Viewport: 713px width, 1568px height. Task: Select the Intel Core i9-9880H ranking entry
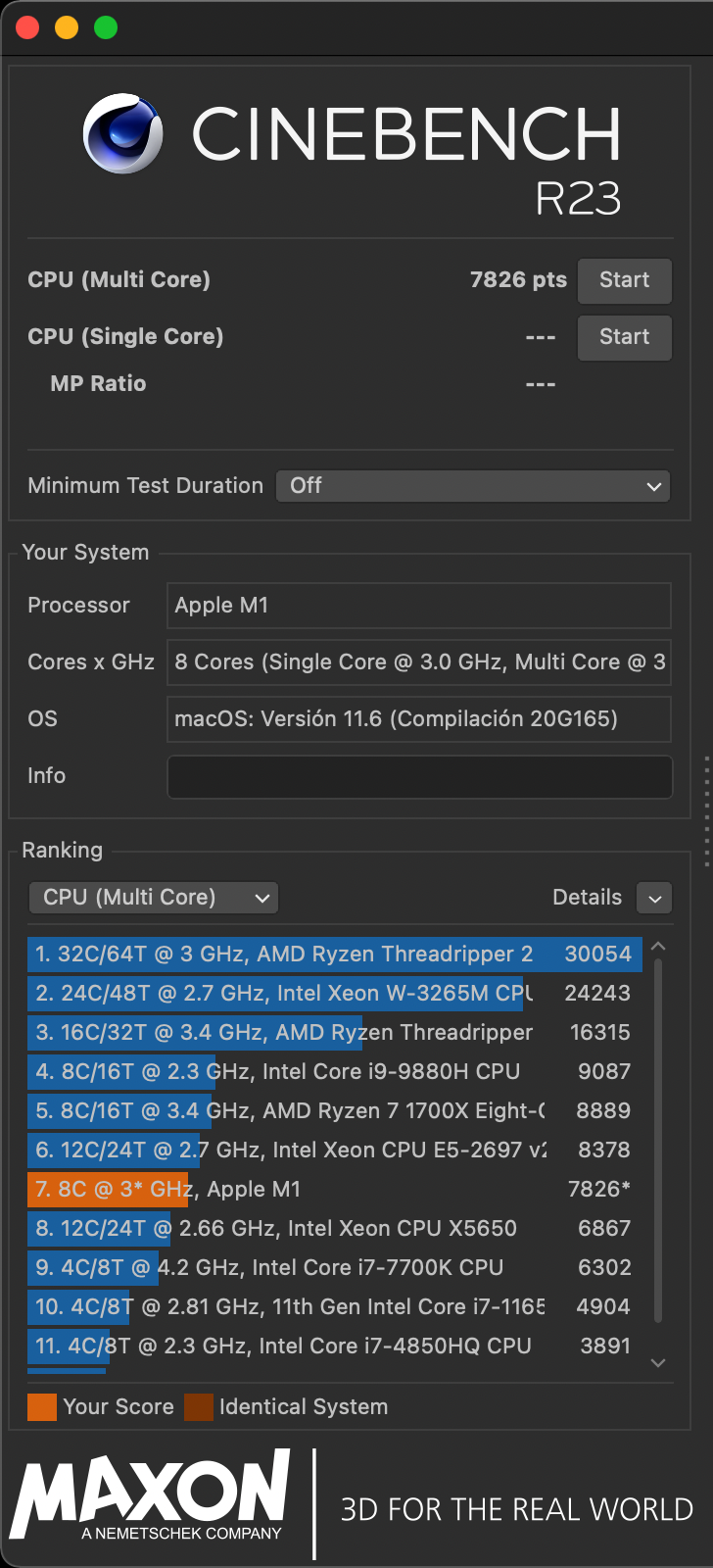(333, 1072)
